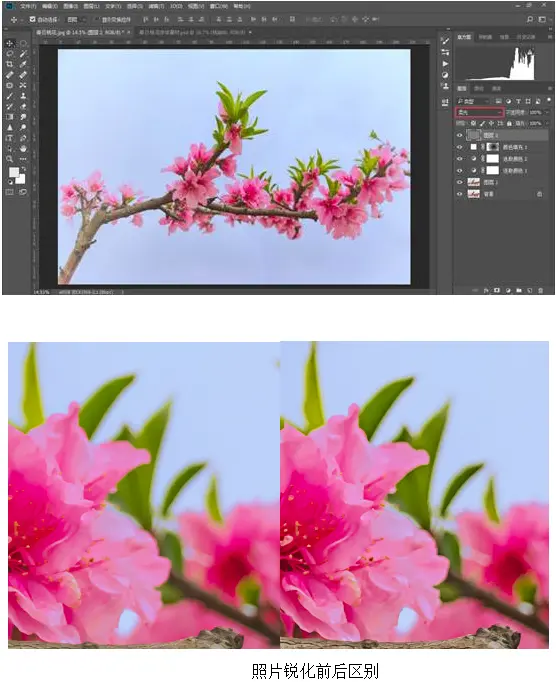The image size is (558, 682).
Task: Open the layer filter 类型 dropdown
Action: [x=473, y=101]
